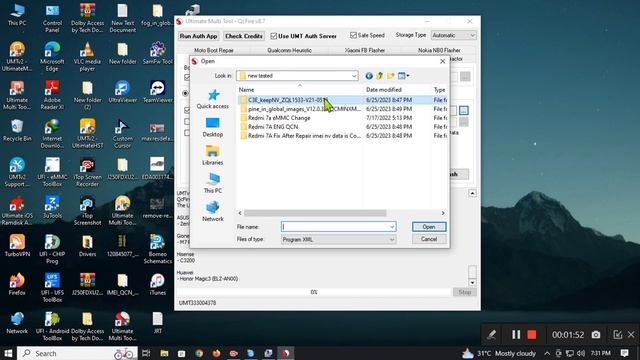Select Quick access in places bar
This screenshot has height=360, width=640.
213,100
